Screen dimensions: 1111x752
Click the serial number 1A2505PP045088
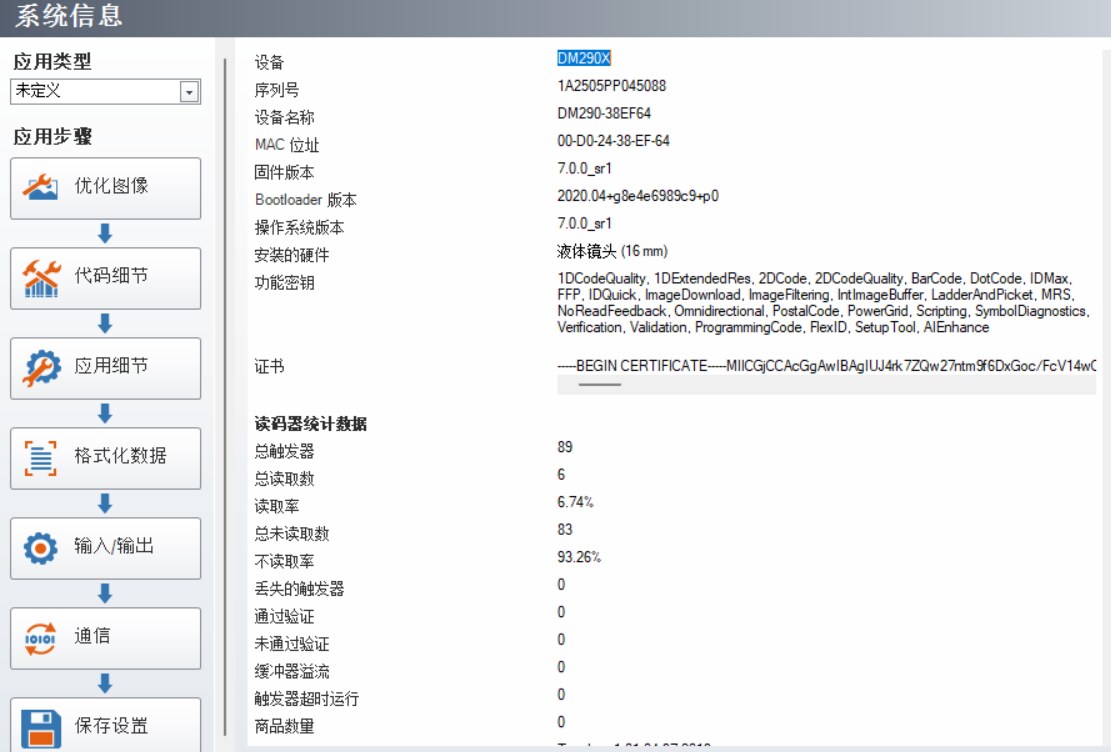611,87
